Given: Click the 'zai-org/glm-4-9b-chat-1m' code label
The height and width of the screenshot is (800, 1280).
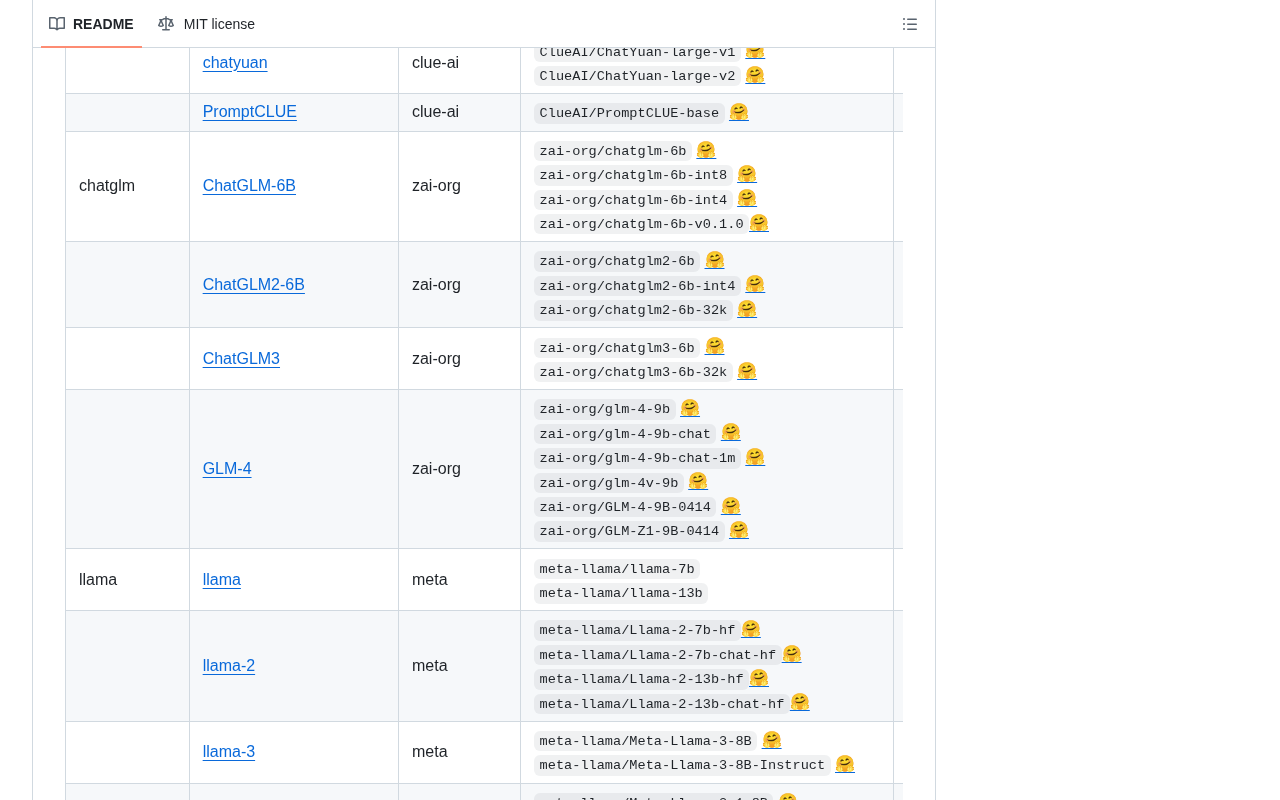Looking at the screenshot, I should point(637,458).
